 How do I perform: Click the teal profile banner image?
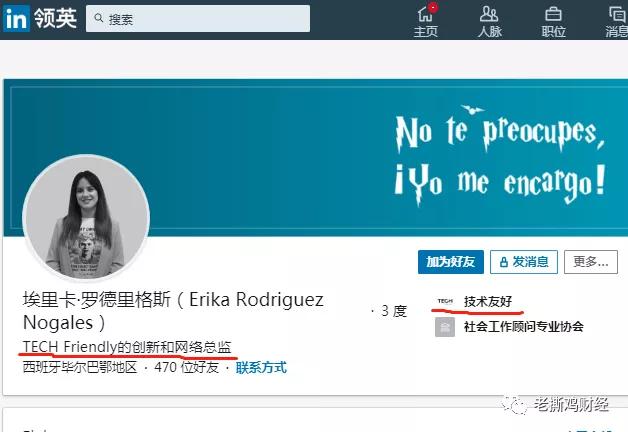tap(316, 158)
